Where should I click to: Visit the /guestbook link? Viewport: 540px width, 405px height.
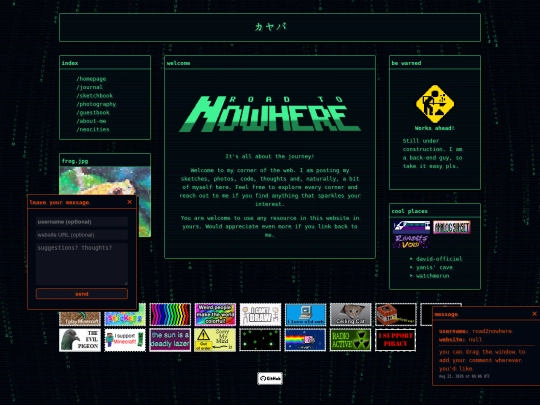pos(93,113)
